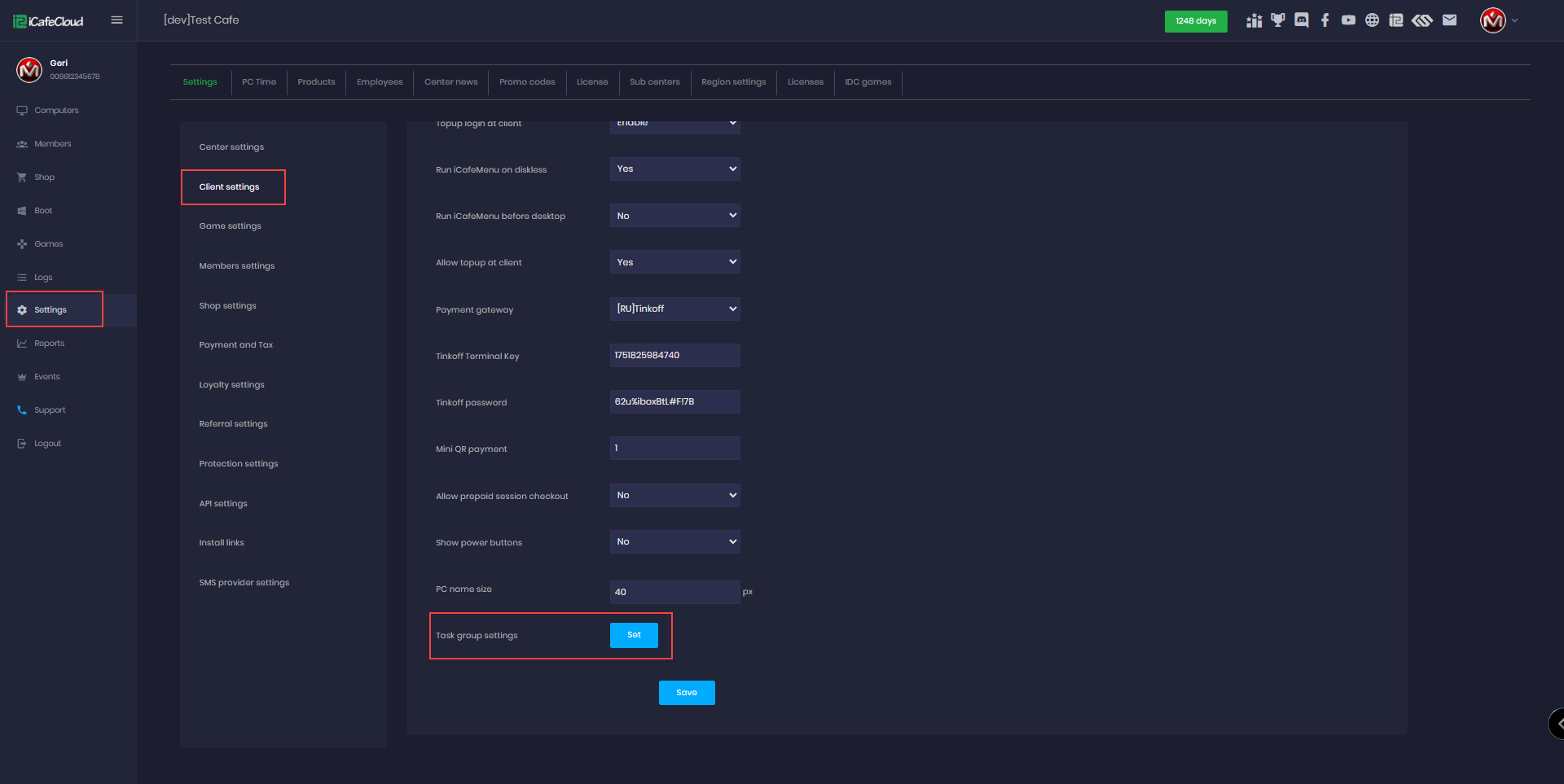Expand Run iCafeMenu before desktop dropdown
1564x784 pixels.
tap(674, 216)
